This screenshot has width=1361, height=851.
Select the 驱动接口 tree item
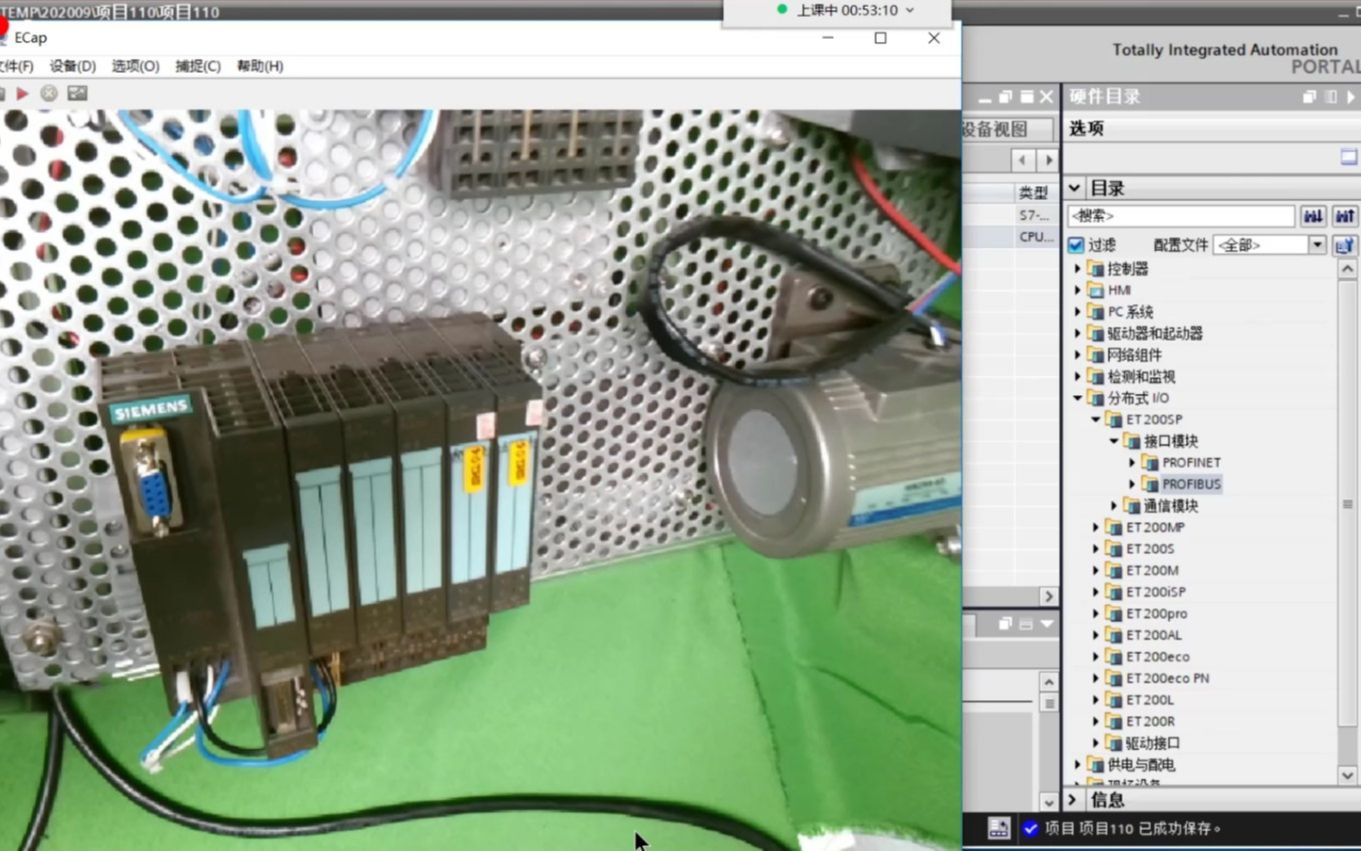(x=1152, y=743)
